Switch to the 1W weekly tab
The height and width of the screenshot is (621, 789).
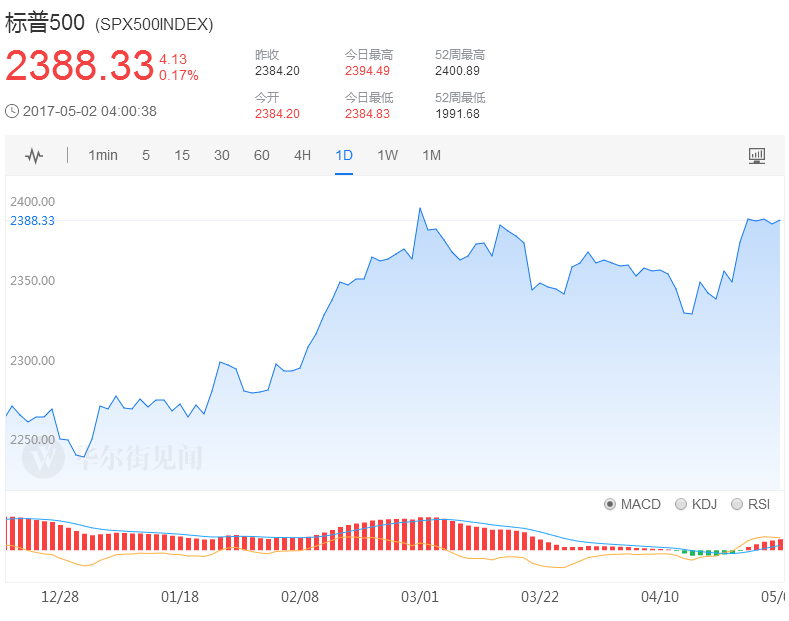(387, 155)
